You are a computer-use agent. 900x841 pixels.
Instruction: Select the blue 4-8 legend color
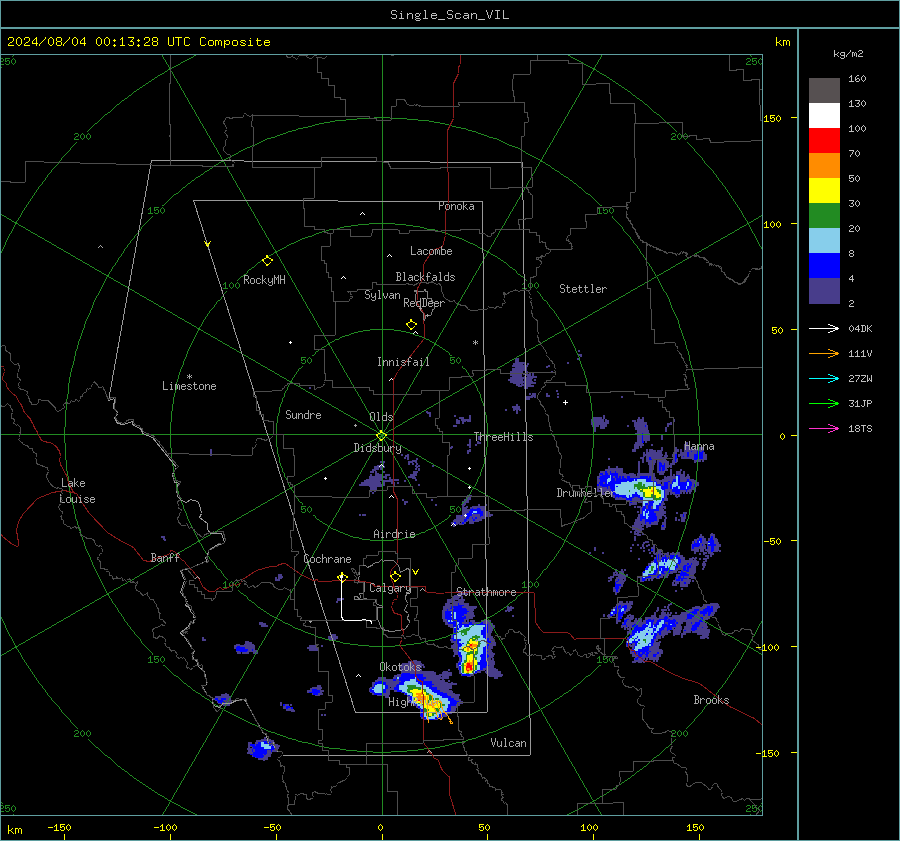(x=824, y=266)
